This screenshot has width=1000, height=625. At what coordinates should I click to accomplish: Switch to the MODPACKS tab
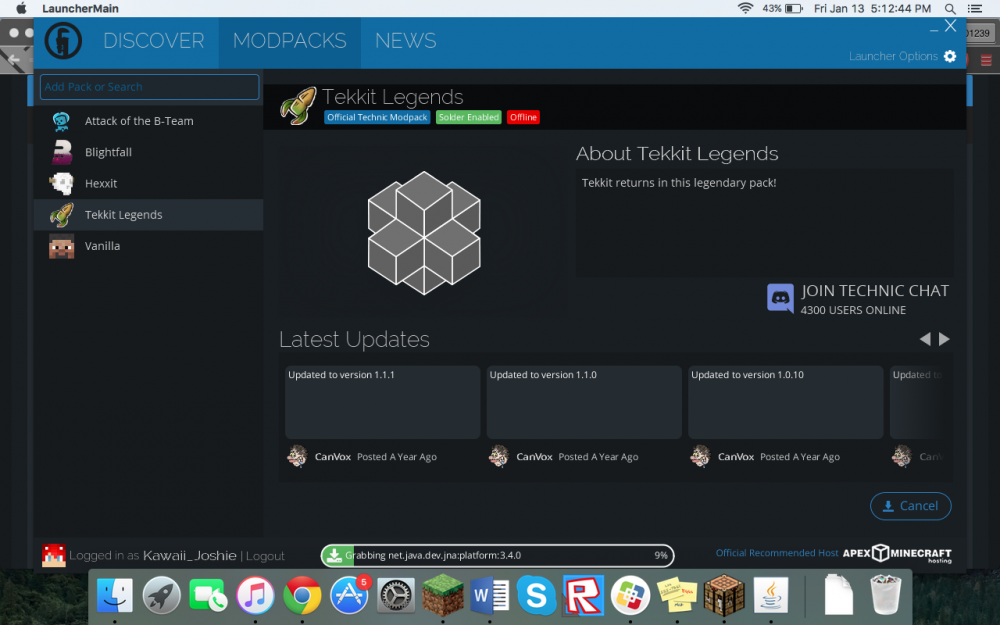pyautogui.click(x=290, y=41)
